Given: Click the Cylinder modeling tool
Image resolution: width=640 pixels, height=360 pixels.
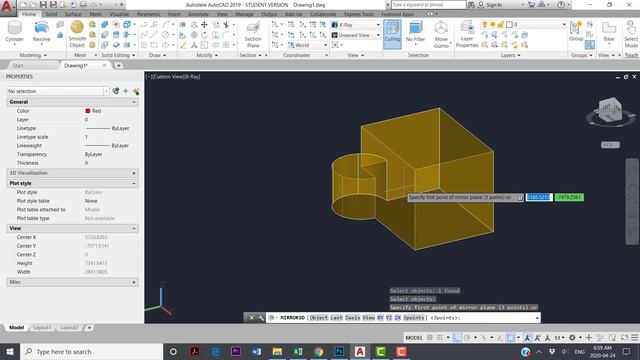Looking at the screenshot, I should (14, 32).
